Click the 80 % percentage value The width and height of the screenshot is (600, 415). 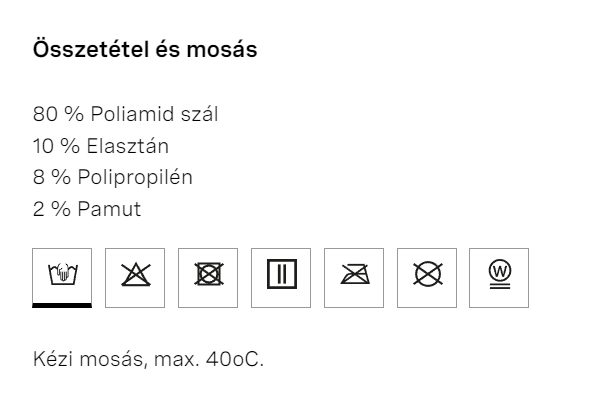pos(58,114)
